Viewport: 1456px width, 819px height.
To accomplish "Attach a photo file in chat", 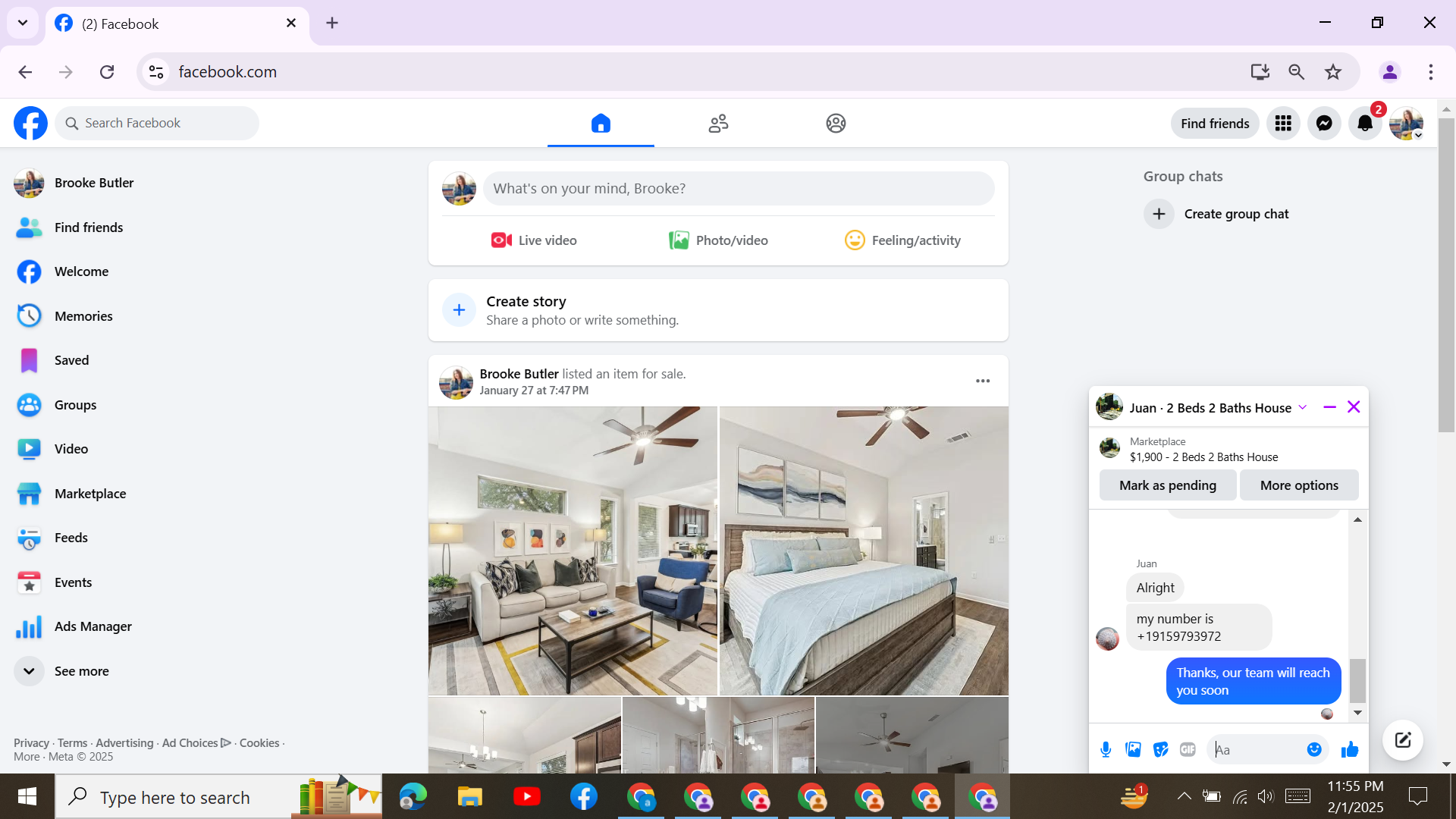I will point(1133,749).
